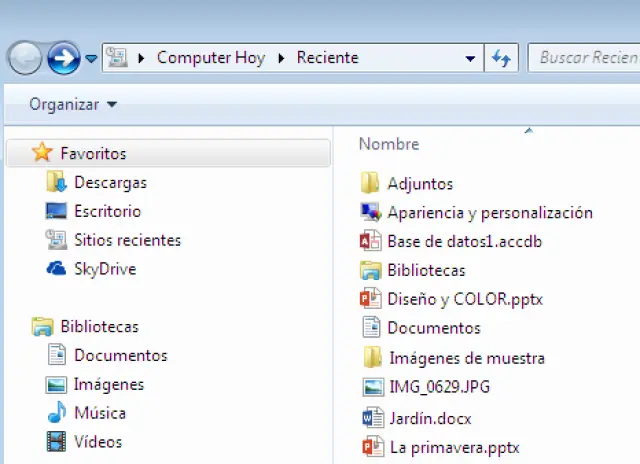Click the forward navigation arrow button
This screenshot has width=640, height=464.
(64, 58)
